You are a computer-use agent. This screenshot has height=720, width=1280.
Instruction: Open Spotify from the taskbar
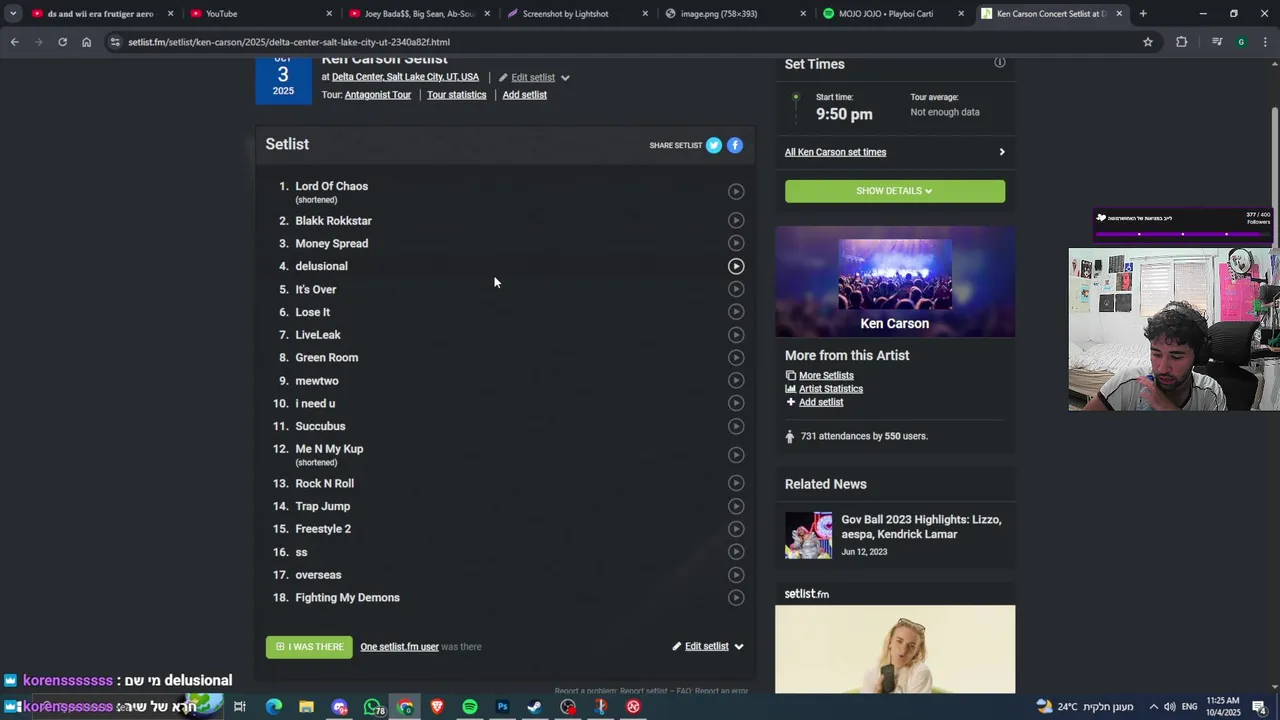470,707
